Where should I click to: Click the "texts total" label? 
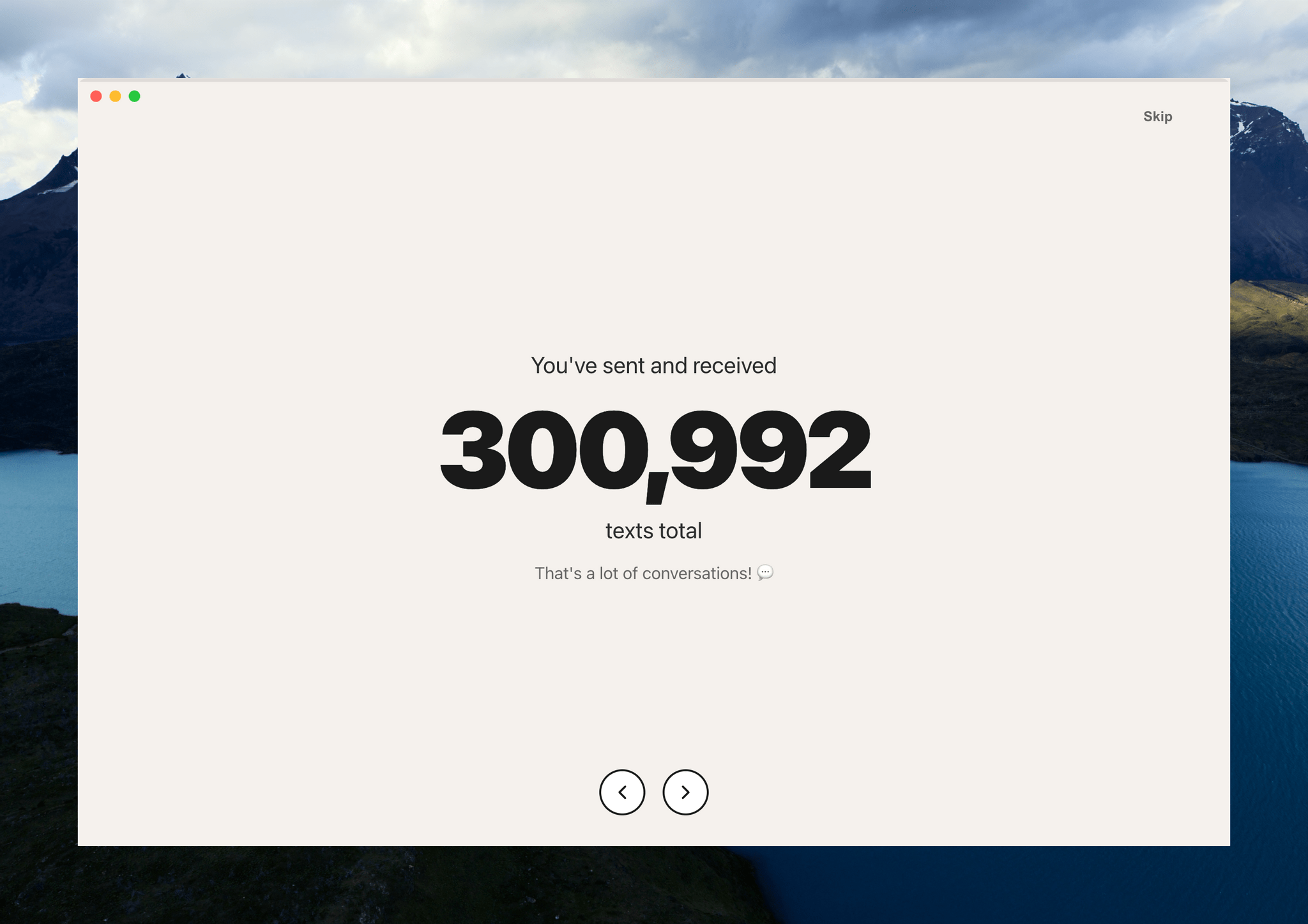[653, 531]
